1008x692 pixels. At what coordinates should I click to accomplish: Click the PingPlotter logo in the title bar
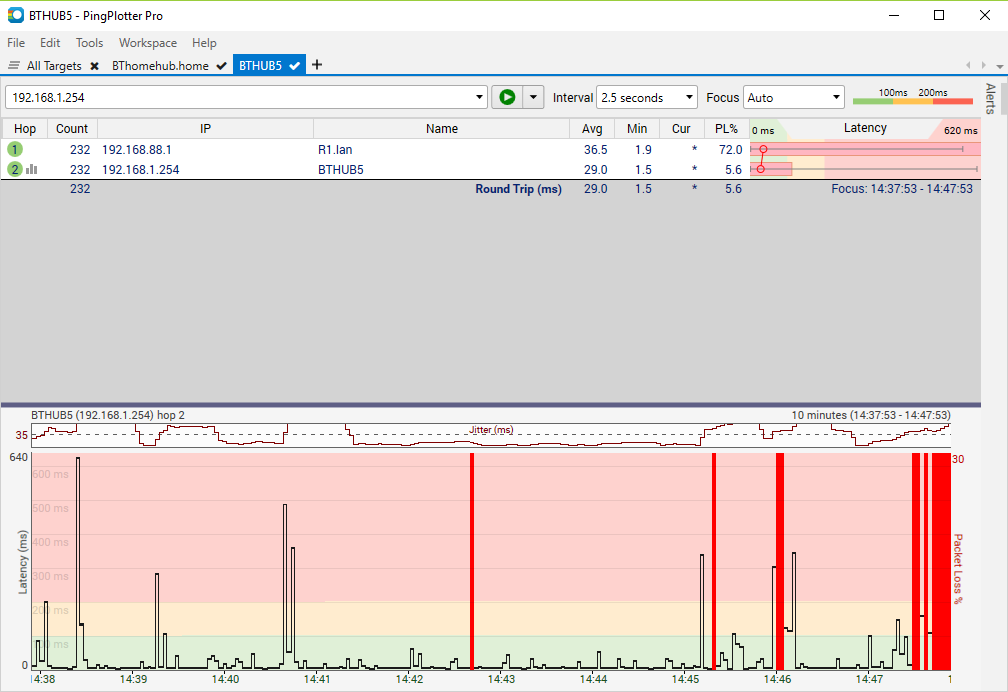14,15
